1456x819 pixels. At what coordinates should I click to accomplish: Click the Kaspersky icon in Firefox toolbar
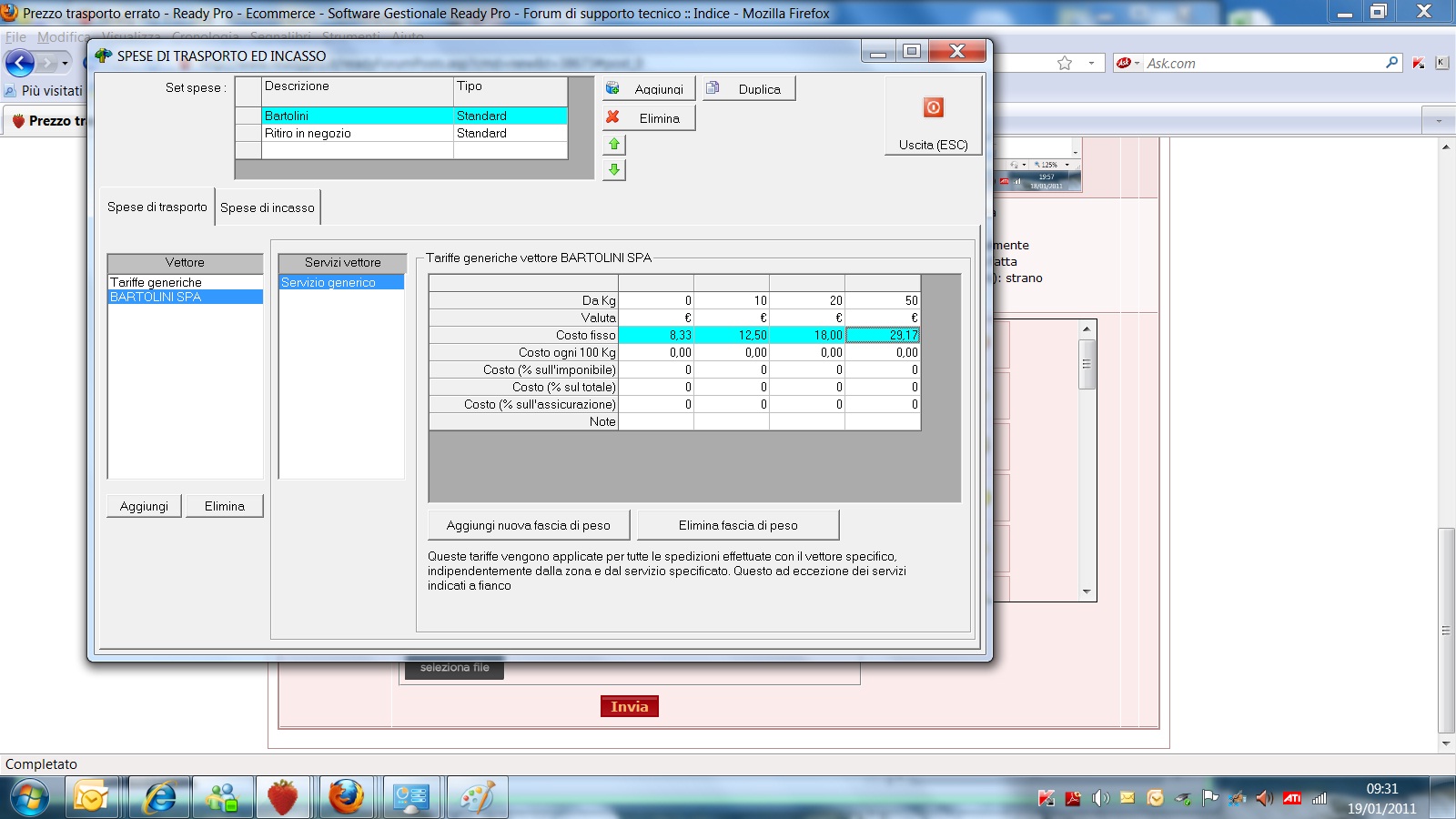pyautogui.click(x=1419, y=63)
